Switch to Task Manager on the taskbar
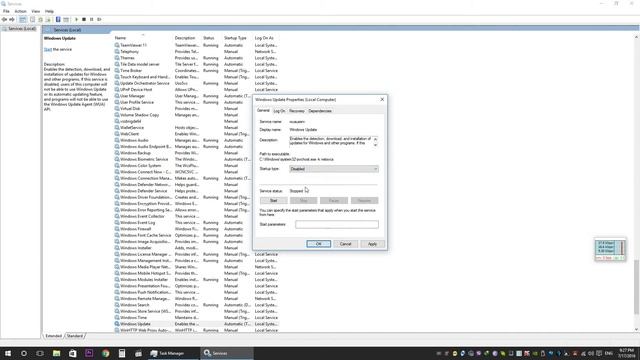The width and height of the screenshot is (640, 360). coord(172,353)
